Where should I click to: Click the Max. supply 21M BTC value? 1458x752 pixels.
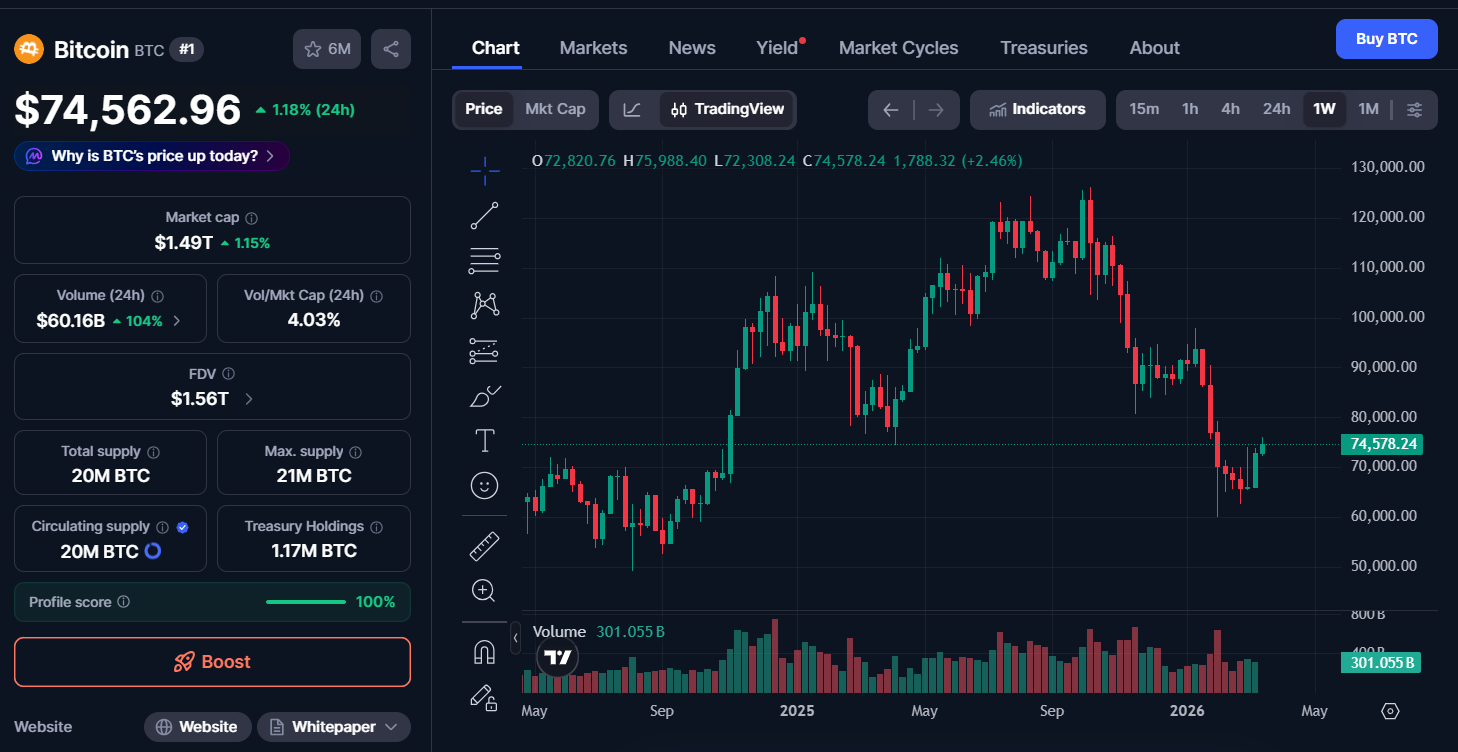pos(314,476)
